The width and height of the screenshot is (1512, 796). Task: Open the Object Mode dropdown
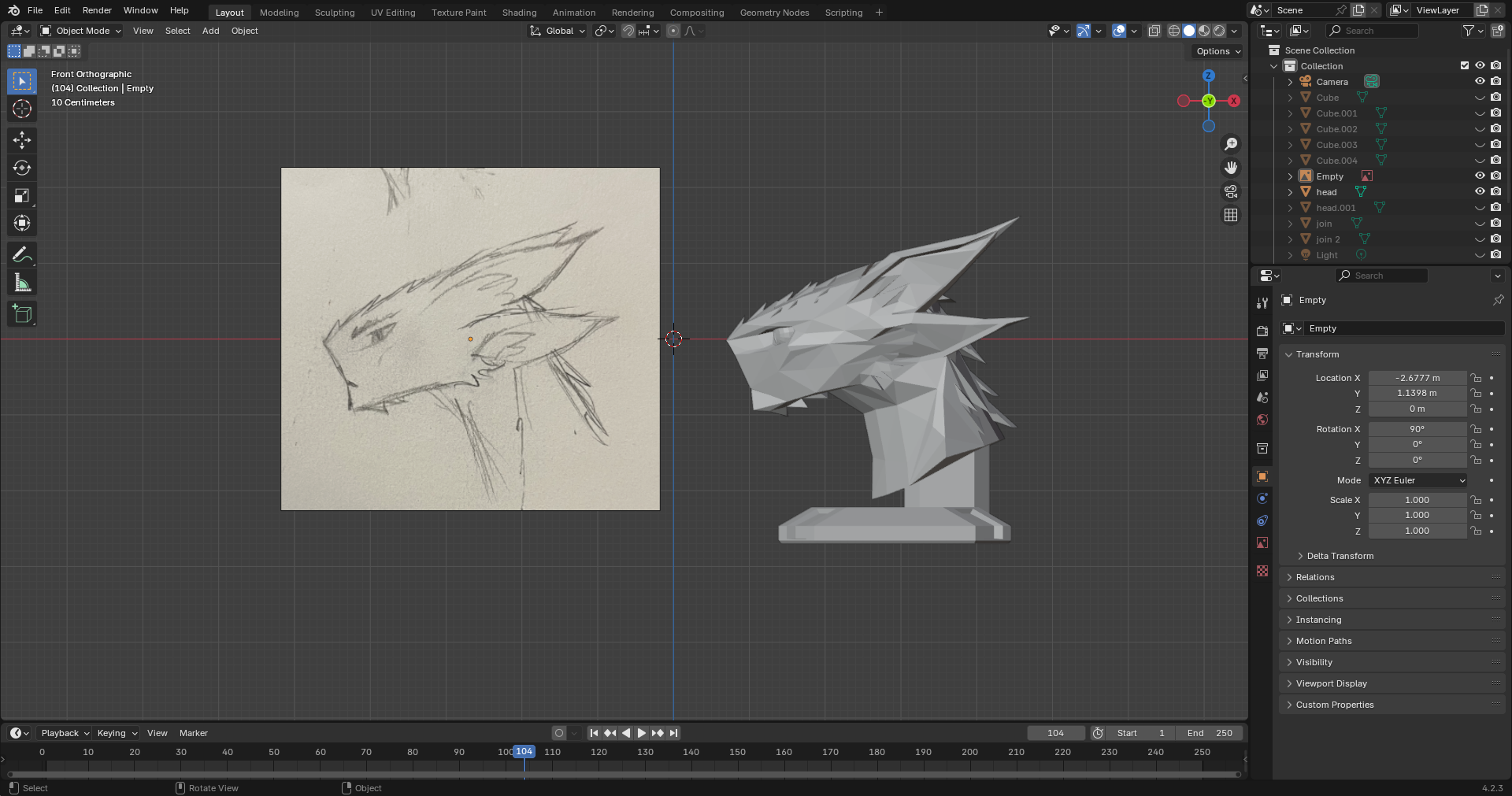tap(81, 31)
